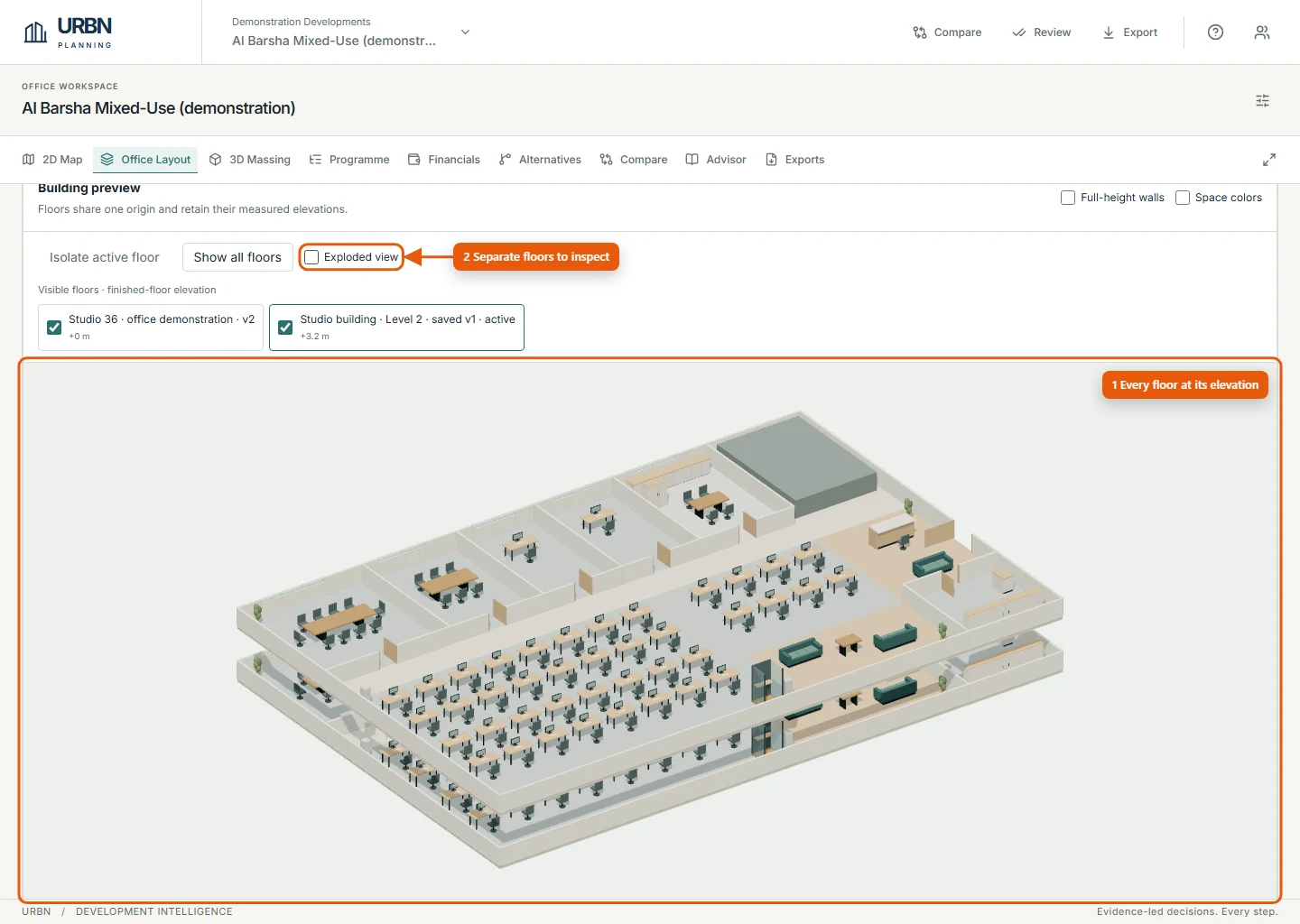The width and height of the screenshot is (1300, 924).
Task: Open the Advisor tab
Action: 716,160
